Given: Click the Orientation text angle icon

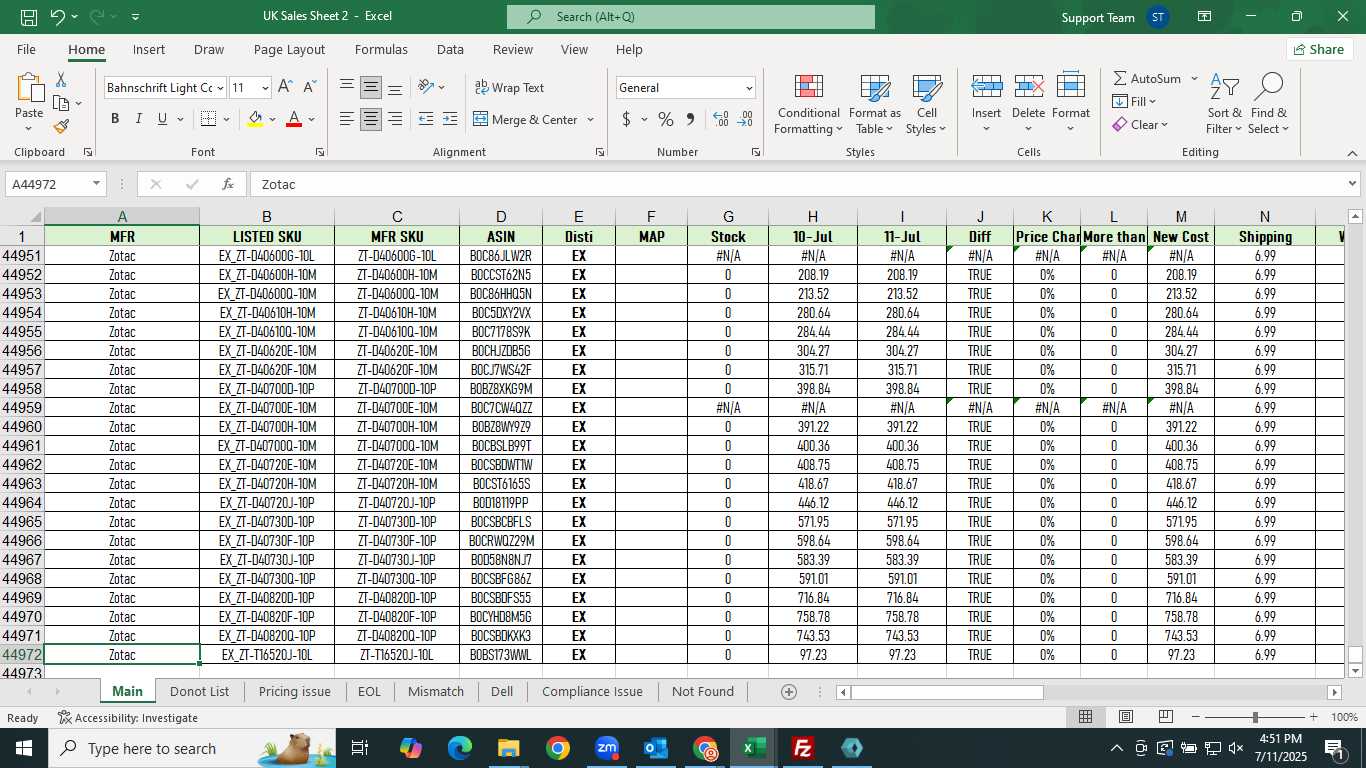Looking at the screenshot, I should (426, 87).
